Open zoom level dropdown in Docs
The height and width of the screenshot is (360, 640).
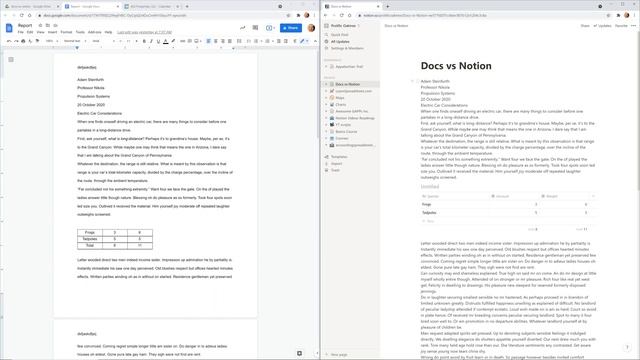pyautogui.click(x=51, y=41)
